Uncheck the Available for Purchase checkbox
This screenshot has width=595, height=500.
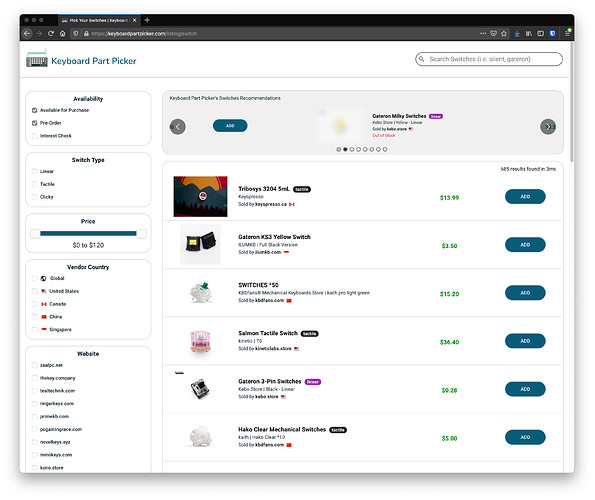[35, 110]
